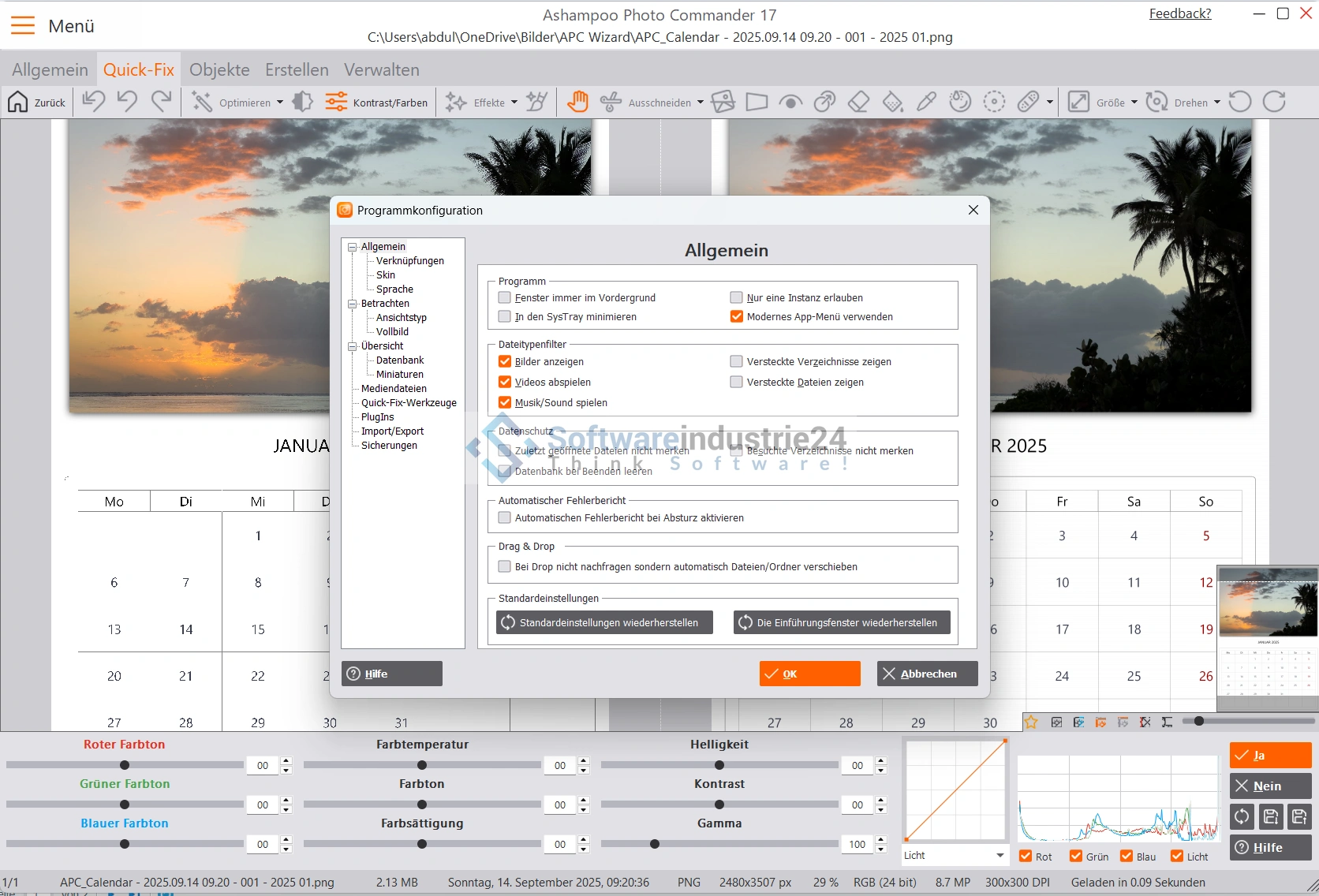Click the Zurück home icon
This screenshot has height=896, width=1319.
18,102
